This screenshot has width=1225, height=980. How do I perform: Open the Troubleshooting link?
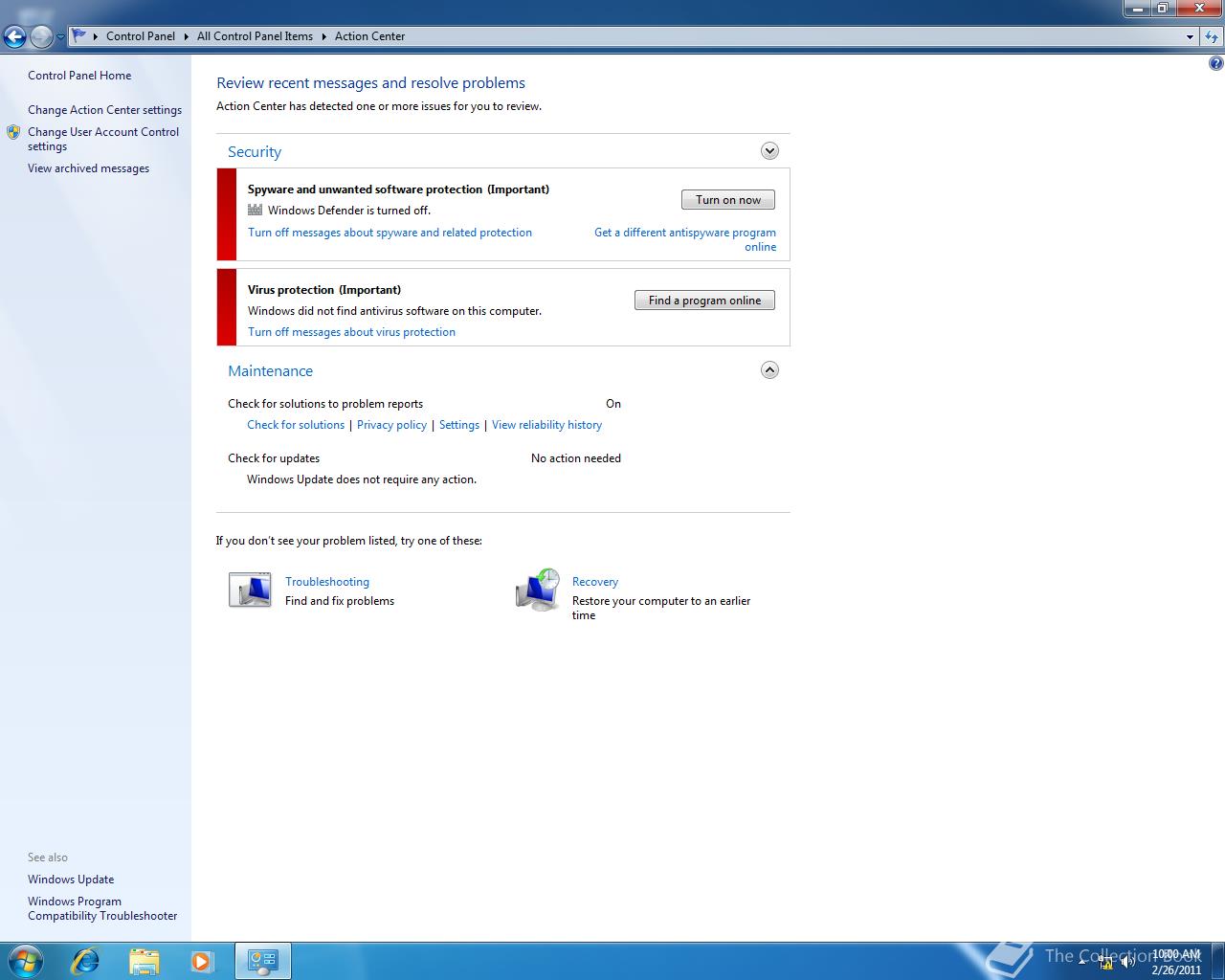coord(327,582)
